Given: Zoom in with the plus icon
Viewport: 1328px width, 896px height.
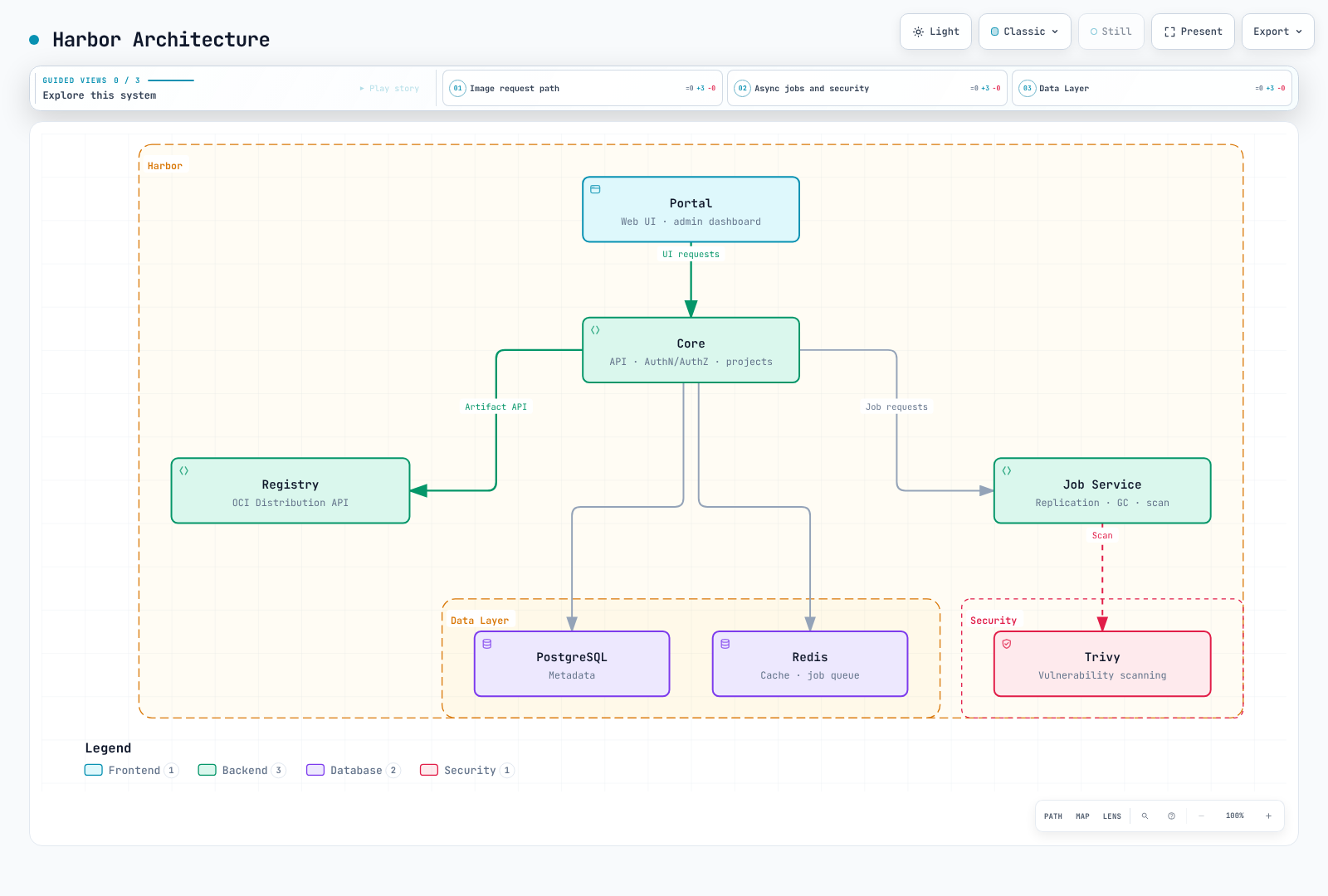Looking at the screenshot, I should (1268, 816).
